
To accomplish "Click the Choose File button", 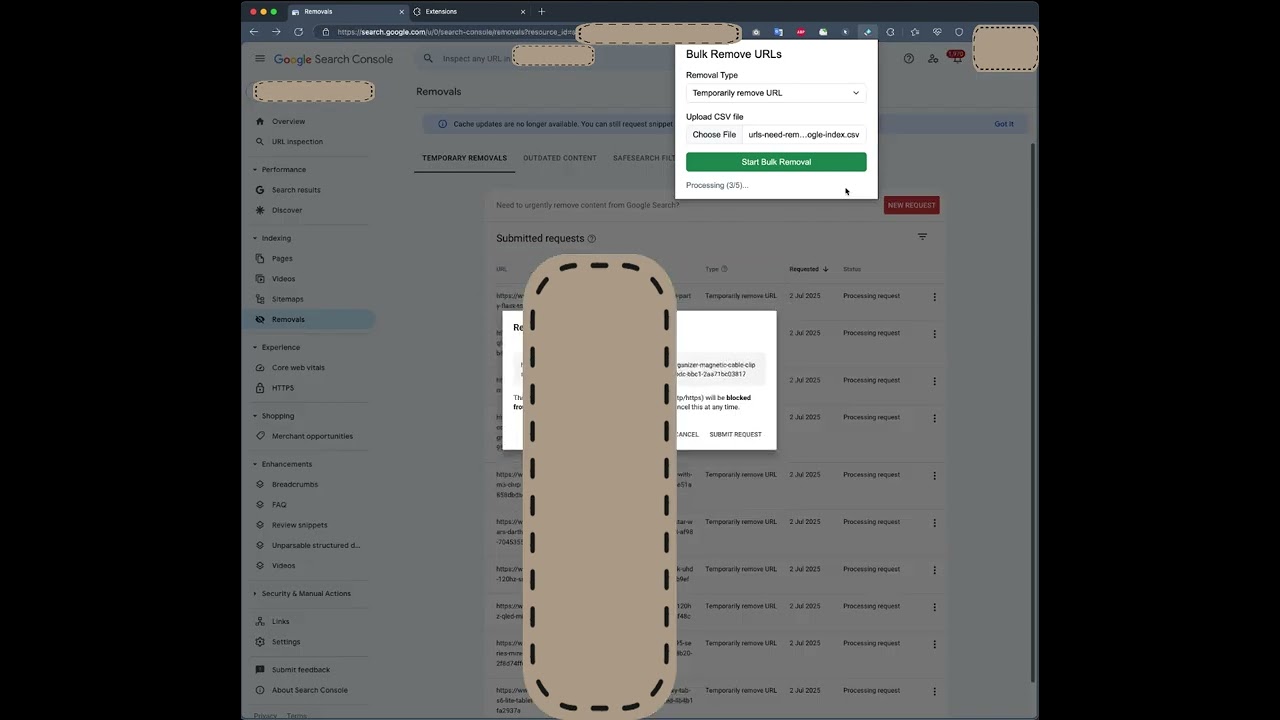I will point(714,135).
